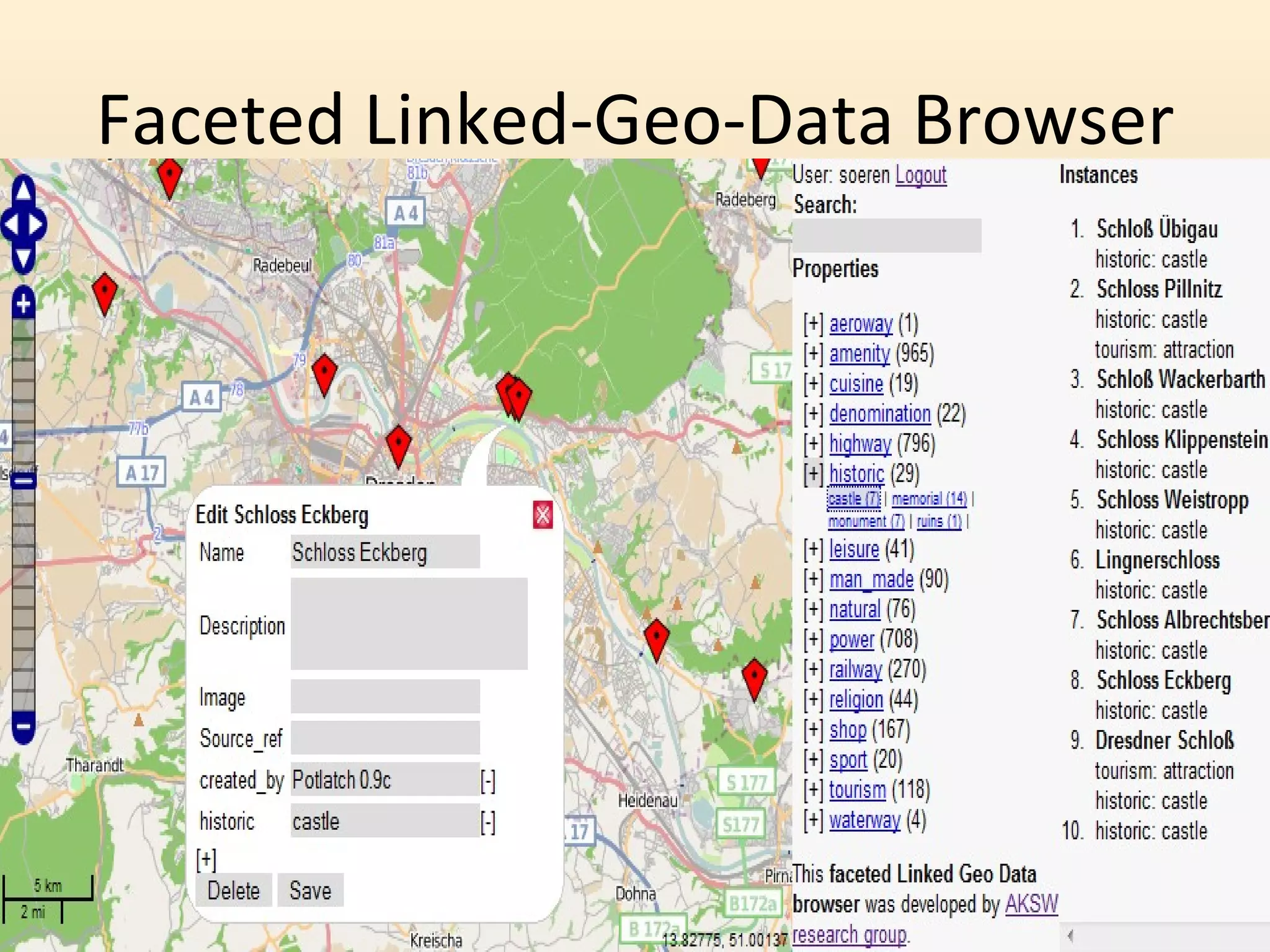Screen dimensions: 1270x952
Task: Remove the created_by property with [-]
Action: click(488, 781)
